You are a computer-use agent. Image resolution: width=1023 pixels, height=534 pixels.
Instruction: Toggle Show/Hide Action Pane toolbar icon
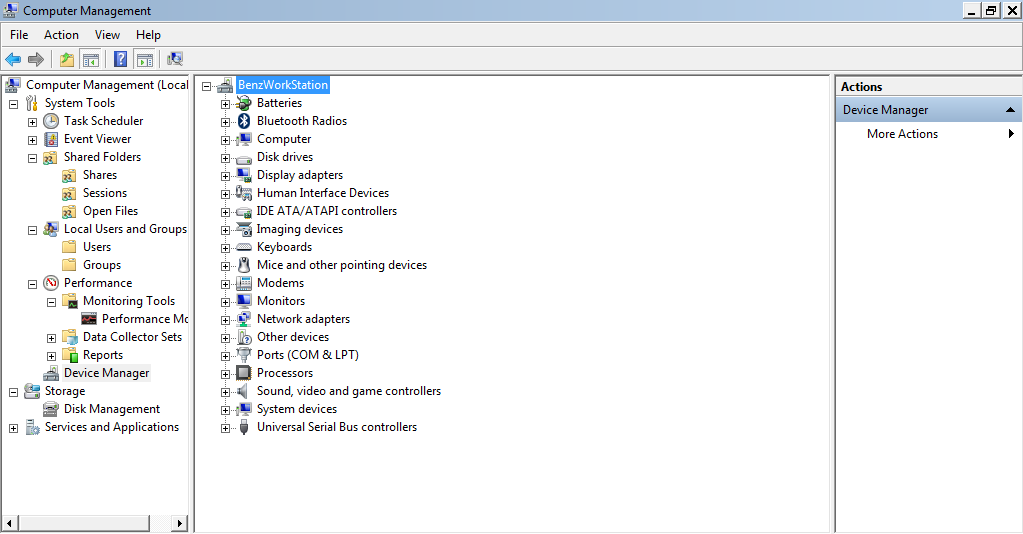[x=145, y=59]
